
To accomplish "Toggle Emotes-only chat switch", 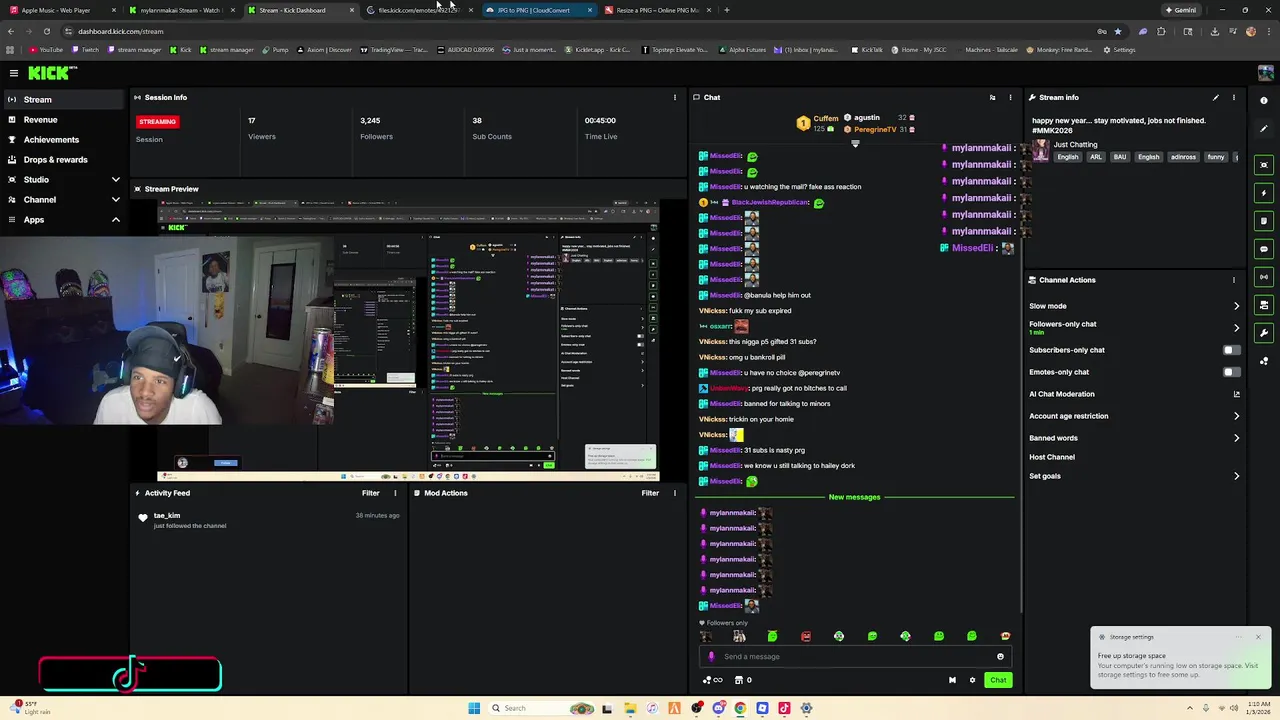I will click(x=1231, y=372).
